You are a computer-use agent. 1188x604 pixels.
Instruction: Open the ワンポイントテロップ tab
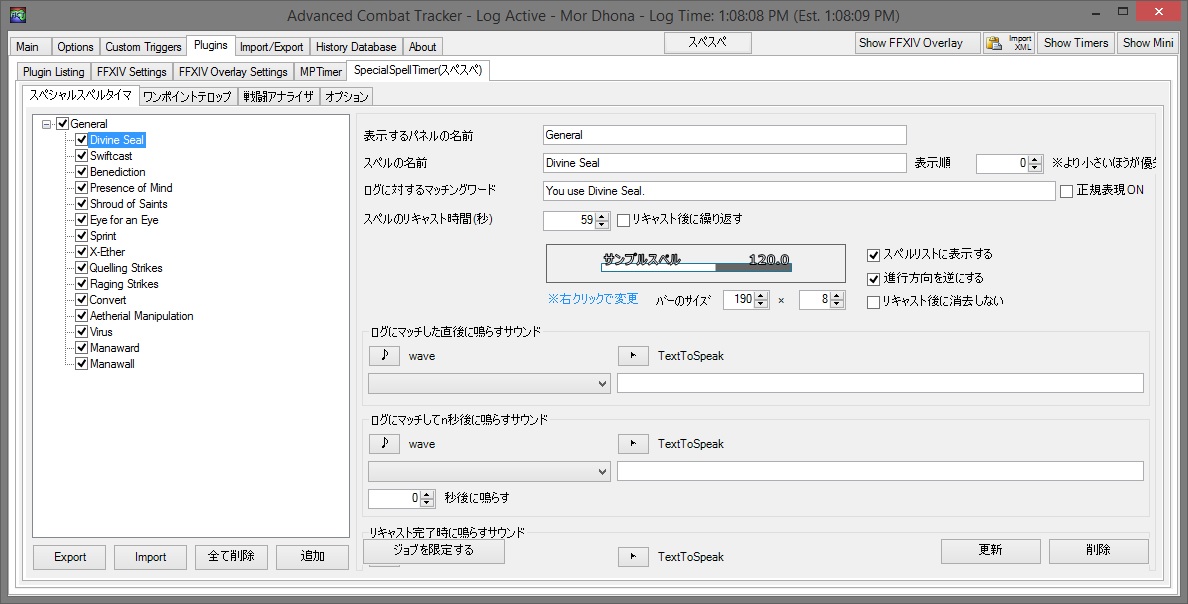point(187,97)
